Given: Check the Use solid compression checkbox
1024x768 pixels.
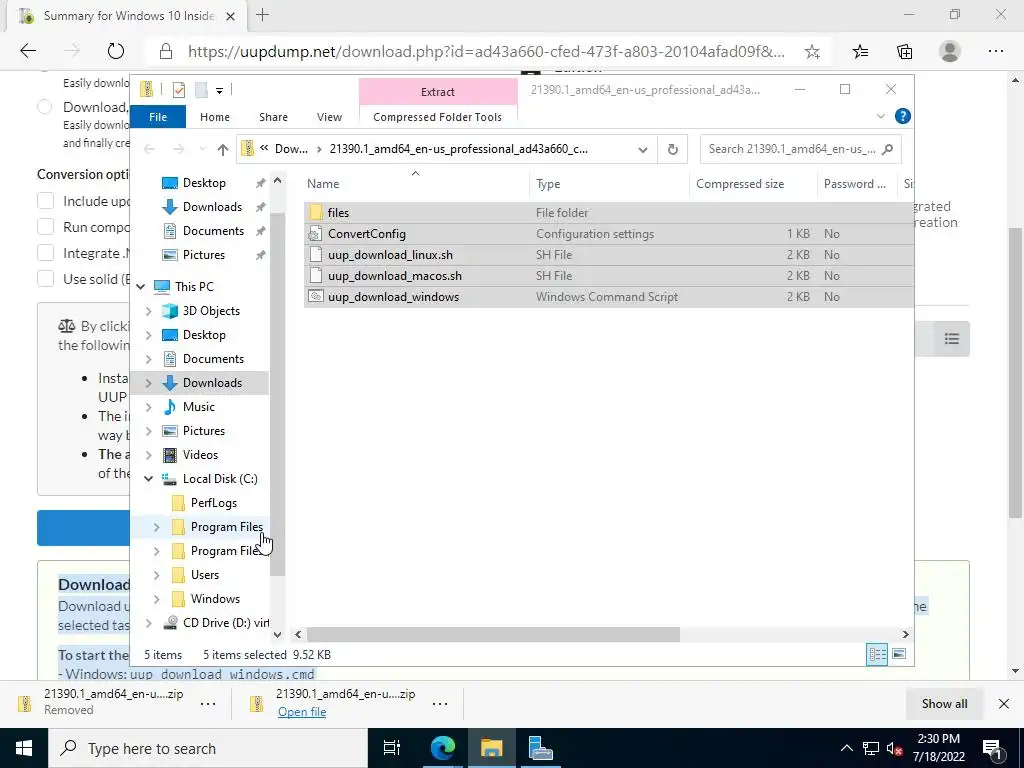Looking at the screenshot, I should pyautogui.click(x=46, y=279).
